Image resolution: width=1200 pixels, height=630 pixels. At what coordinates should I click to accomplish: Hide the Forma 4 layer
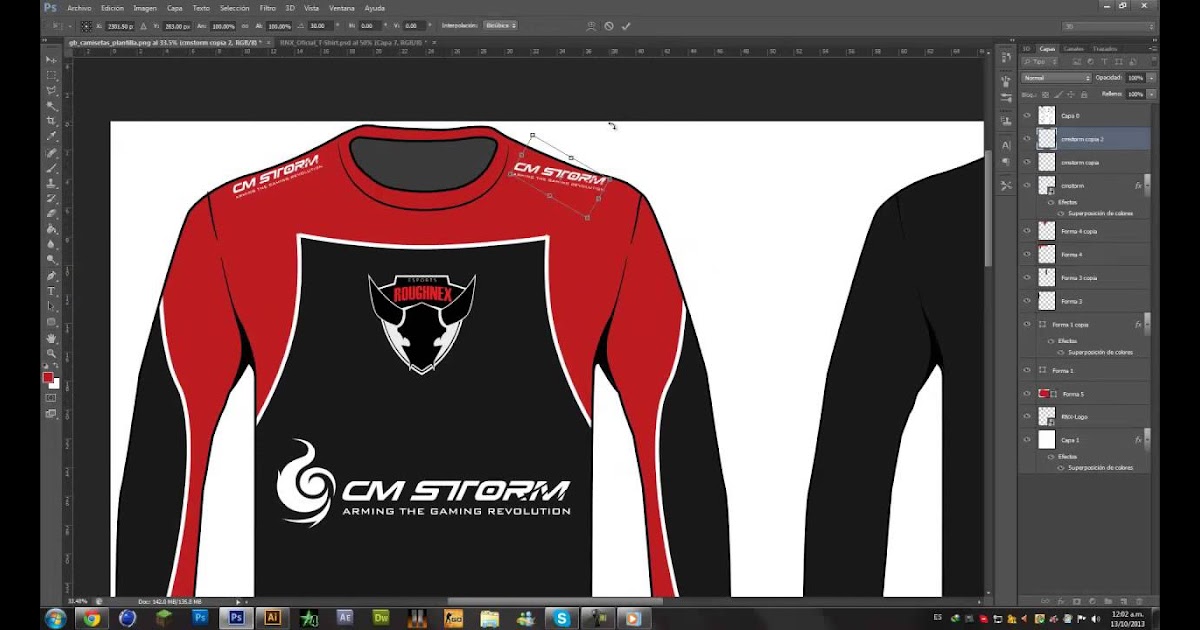tap(1026, 254)
